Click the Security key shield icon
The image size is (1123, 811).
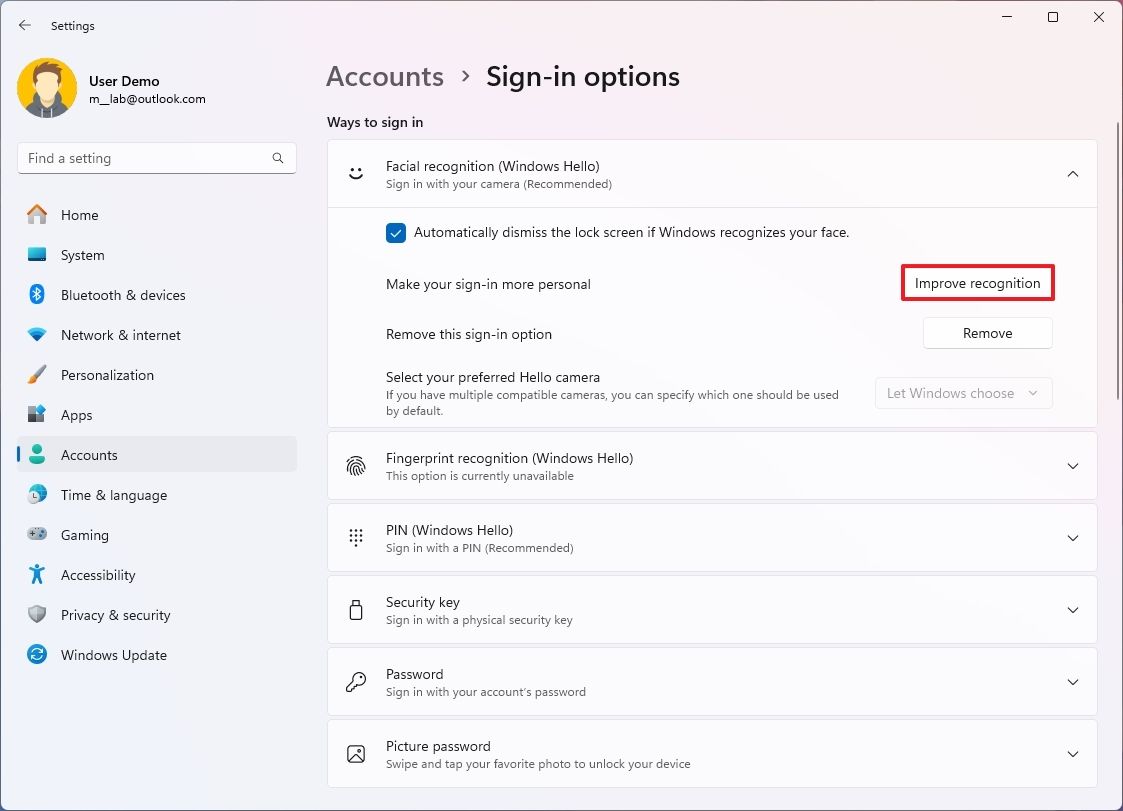coord(356,609)
